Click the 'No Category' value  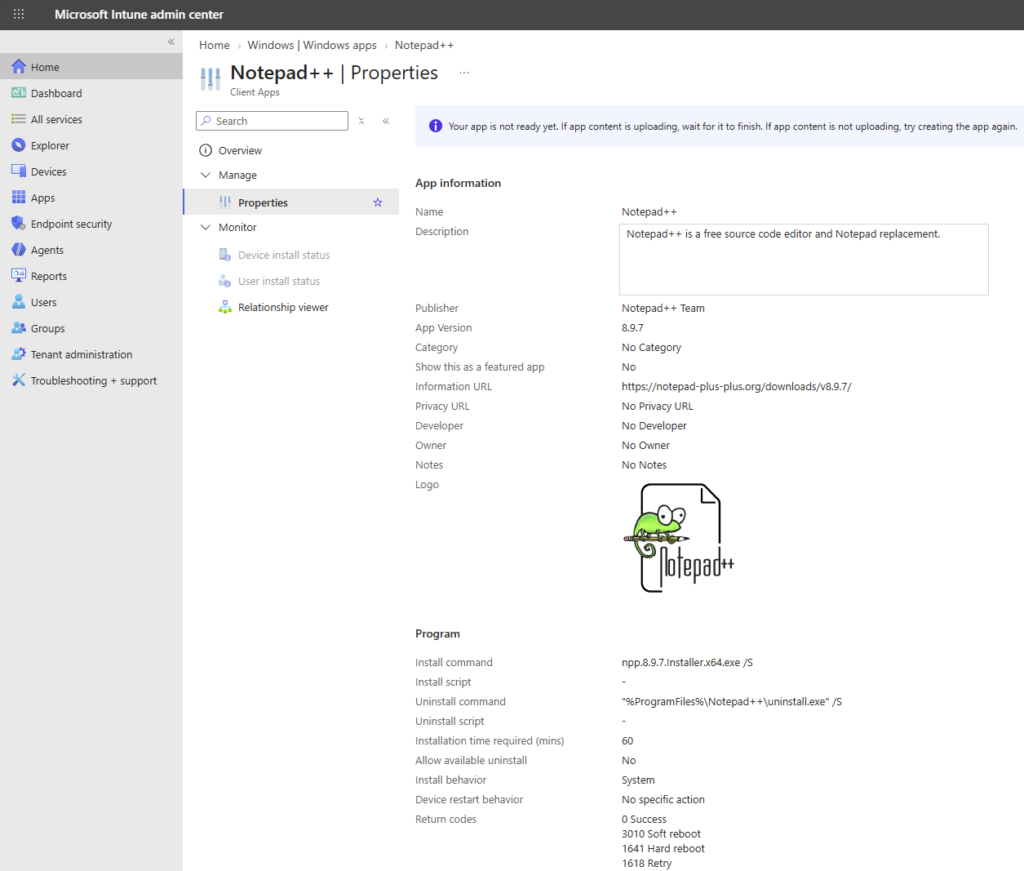(x=651, y=347)
